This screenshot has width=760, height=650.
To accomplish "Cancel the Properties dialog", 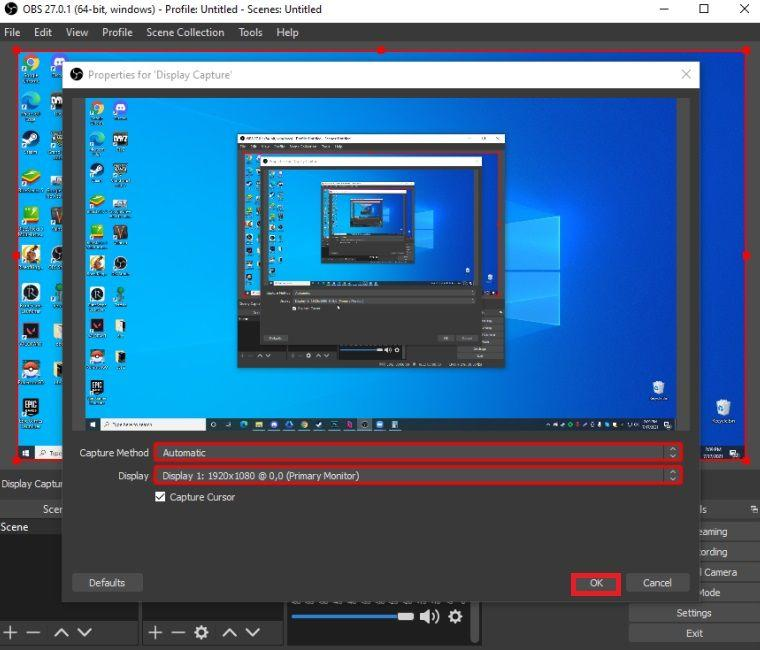I will pyautogui.click(x=657, y=583).
